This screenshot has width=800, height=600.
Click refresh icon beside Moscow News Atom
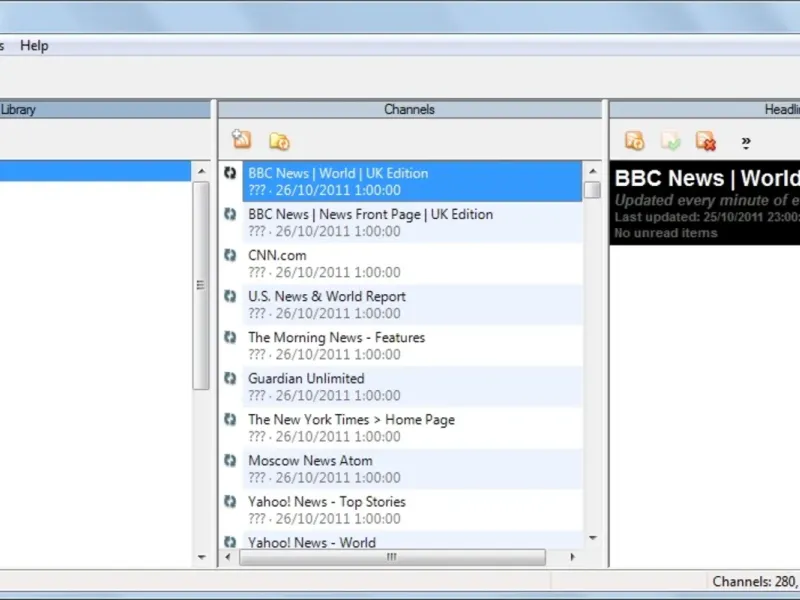coord(230,460)
